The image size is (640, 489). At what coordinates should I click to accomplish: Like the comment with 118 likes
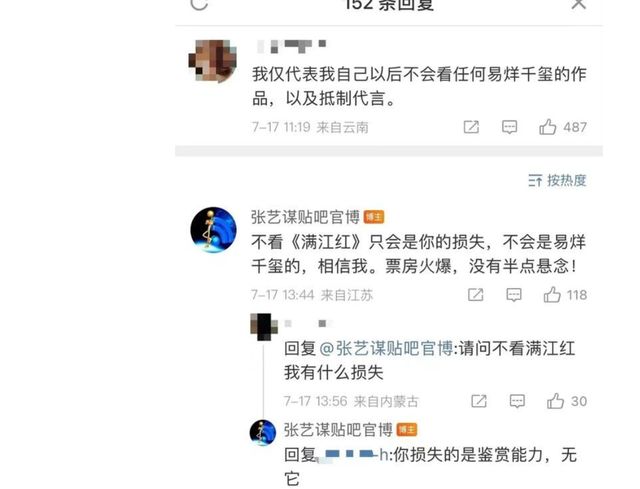[565, 294]
